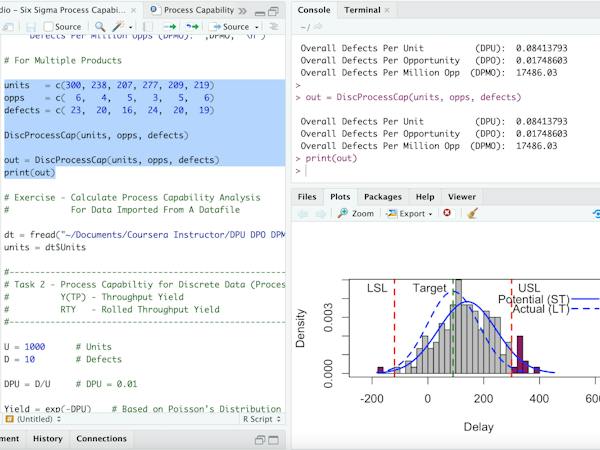Switch to the Process Capability script tab
The image size is (600, 450).
[x=192, y=10]
